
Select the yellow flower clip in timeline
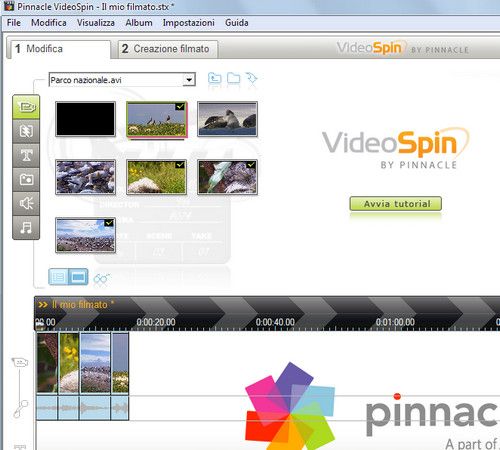coord(69,363)
